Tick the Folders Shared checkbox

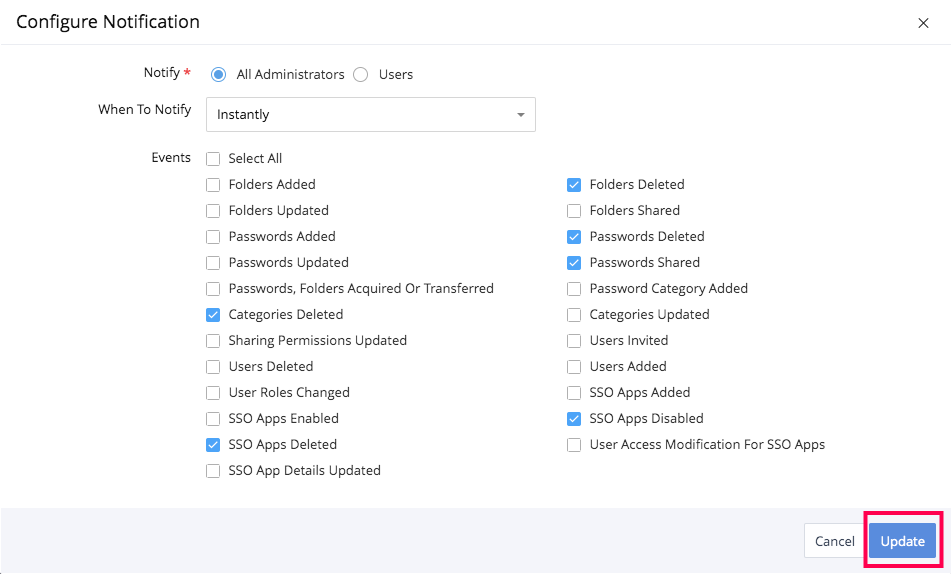(574, 210)
